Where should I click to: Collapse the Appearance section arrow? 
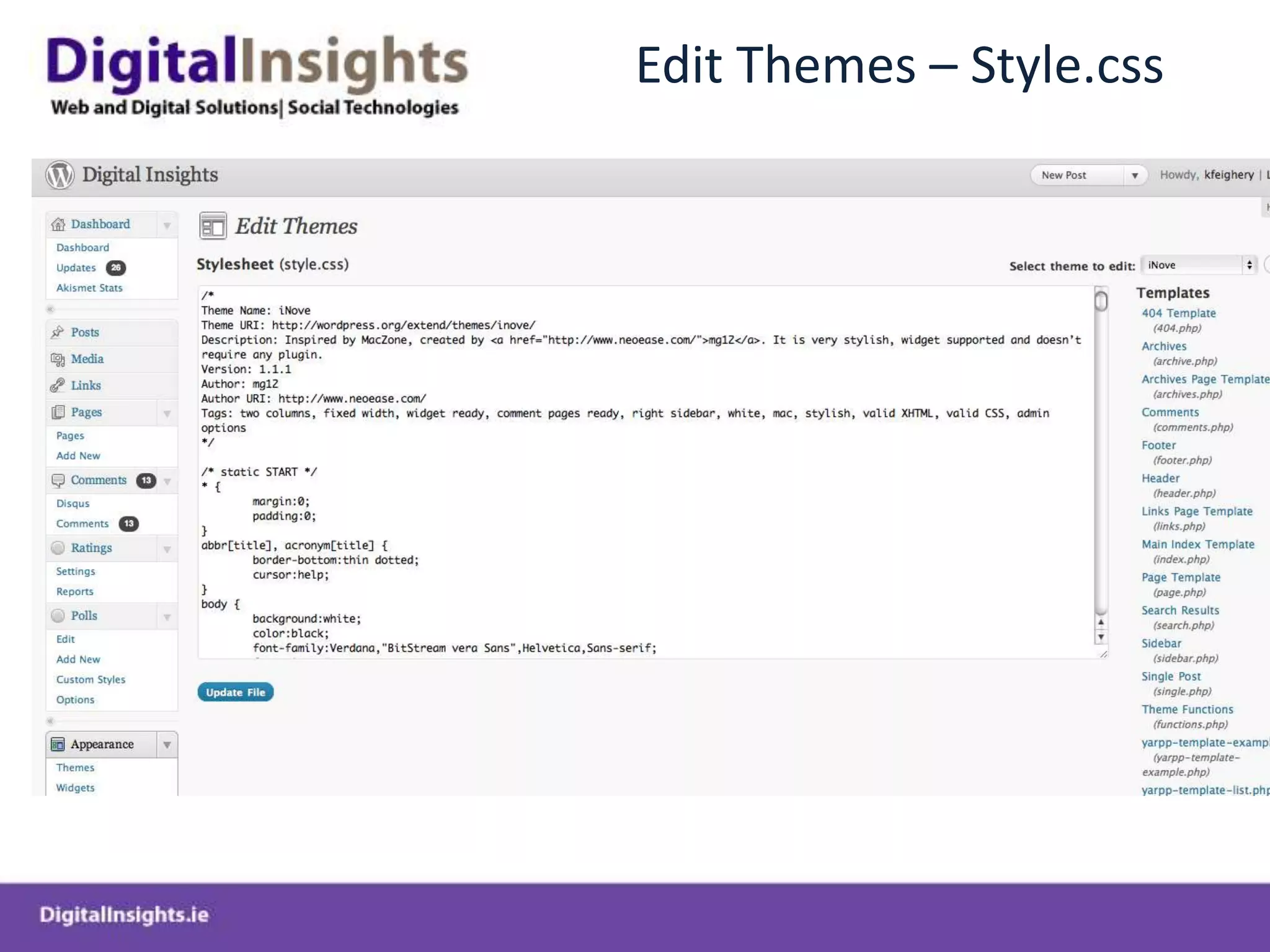pyautogui.click(x=167, y=745)
